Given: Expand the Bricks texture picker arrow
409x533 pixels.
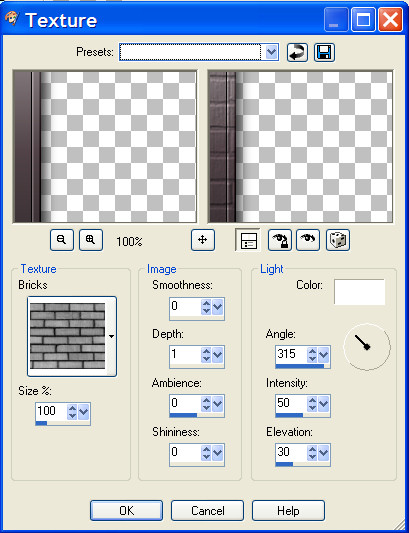Looking at the screenshot, I should (111, 337).
